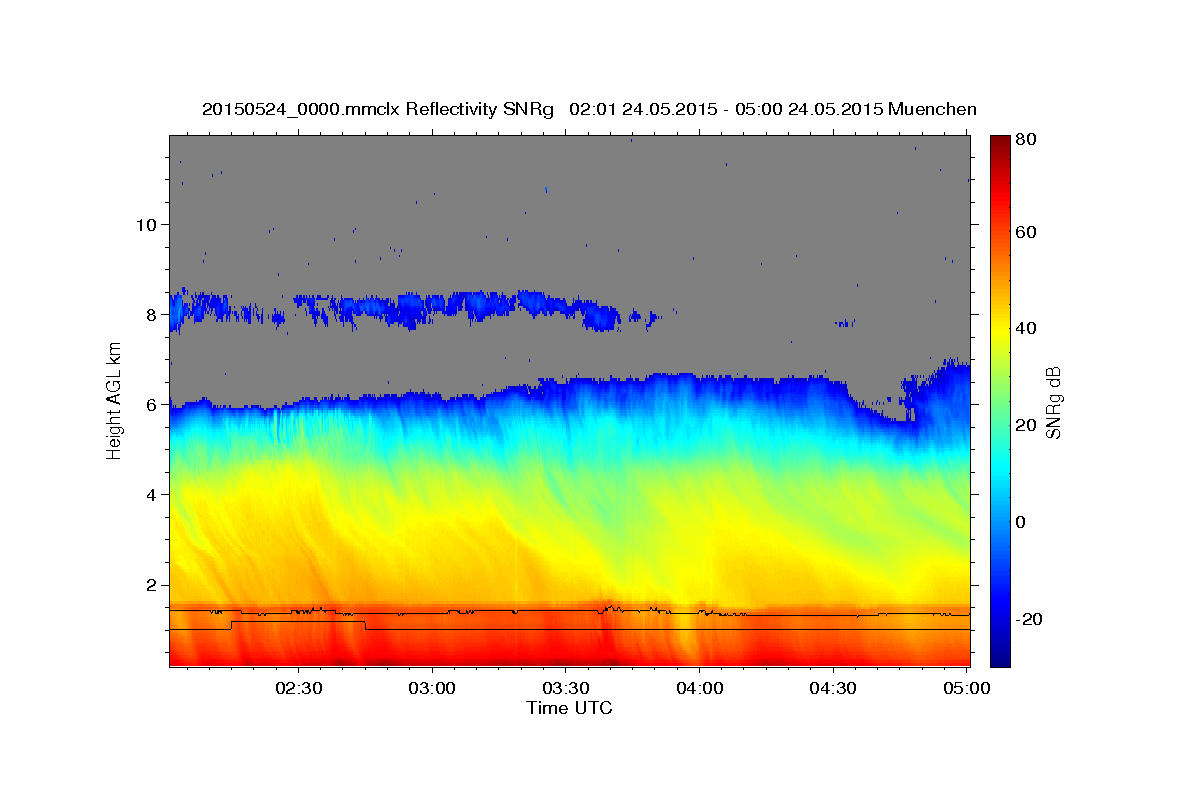The width and height of the screenshot is (1200, 800).
Task: Click the height tick label 4
Action: point(152,494)
